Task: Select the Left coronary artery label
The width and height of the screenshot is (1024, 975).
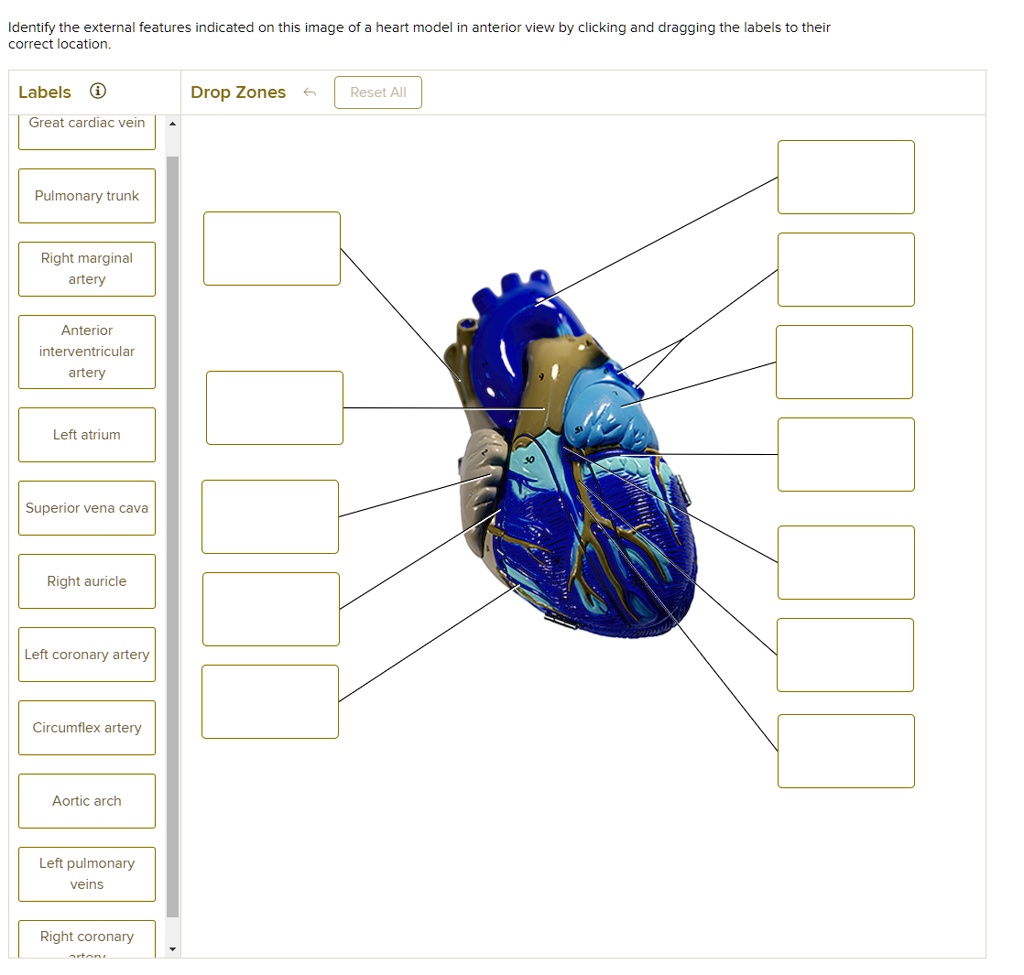Action: point(86,654)
